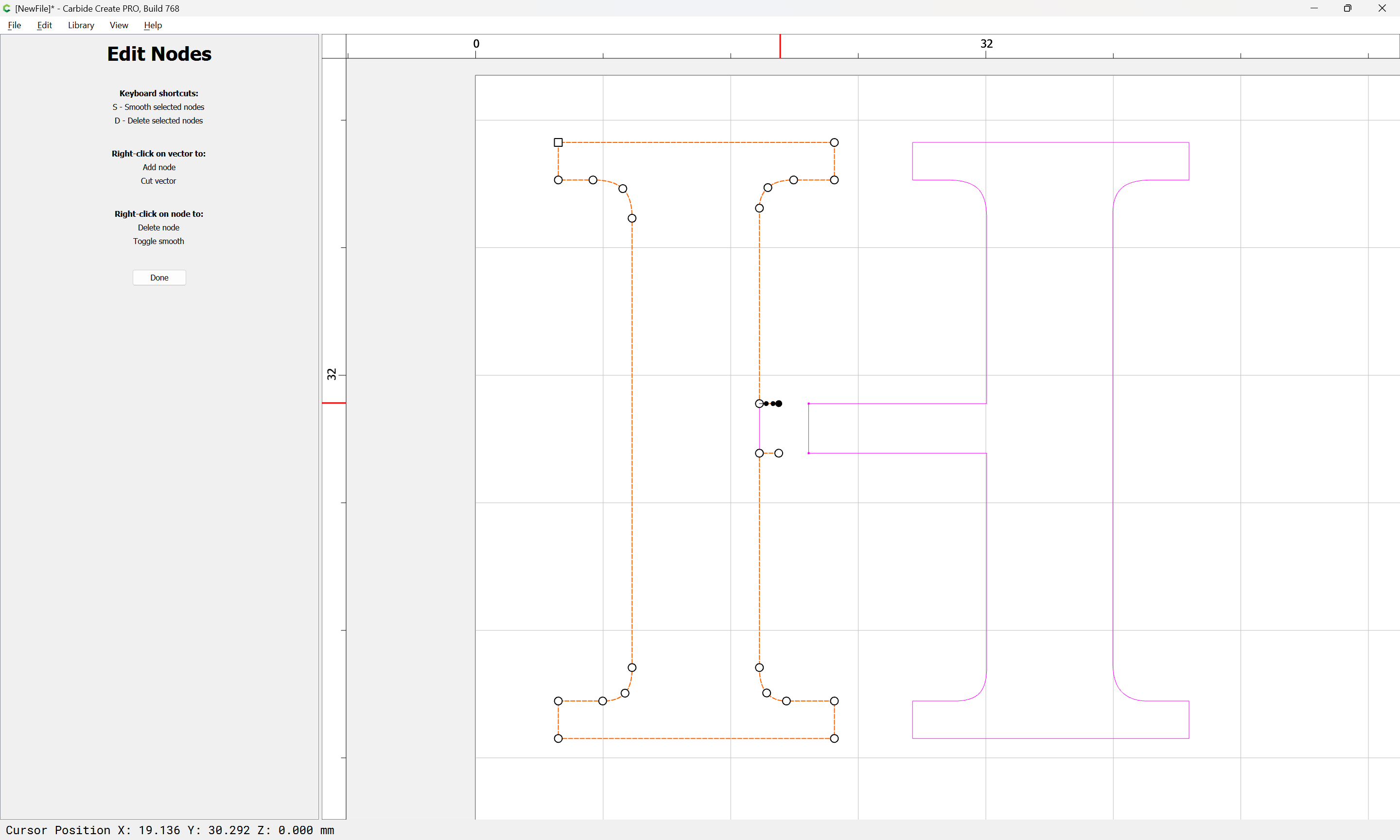Close the Carbide Create window
1400x840 pixels.
1382,8
